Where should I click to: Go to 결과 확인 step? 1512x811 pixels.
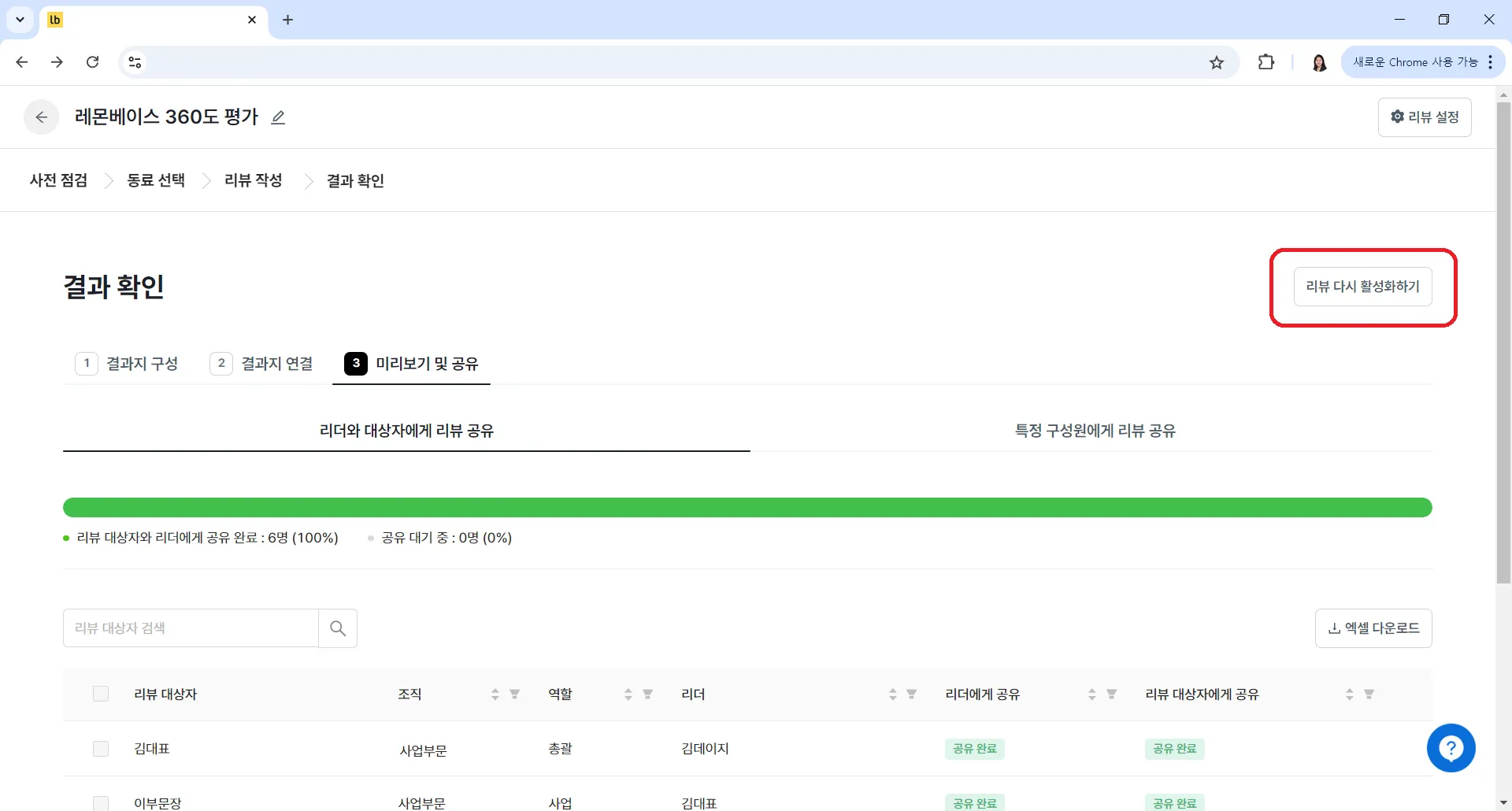coord(355,181)
